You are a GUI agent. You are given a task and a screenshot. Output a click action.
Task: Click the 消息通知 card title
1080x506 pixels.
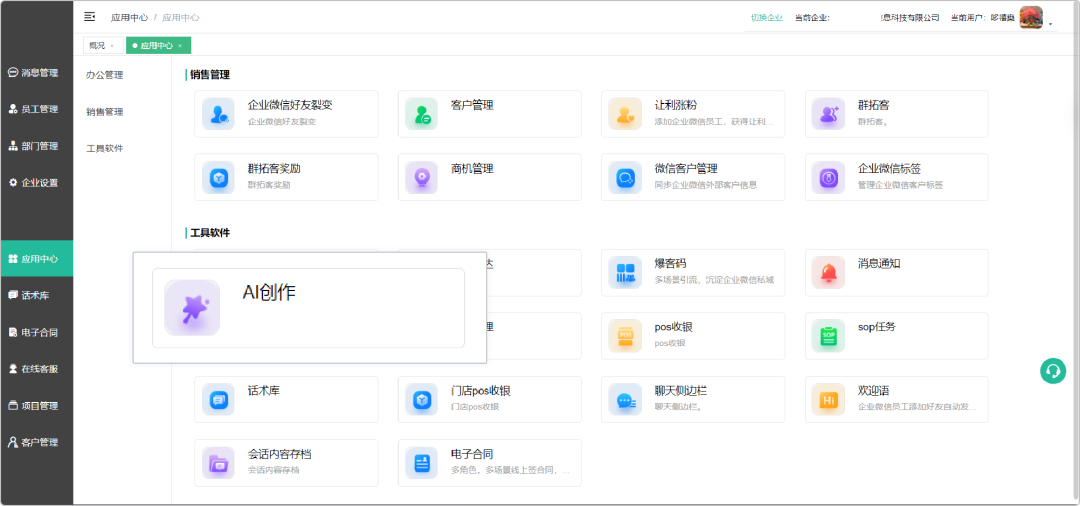click(x=879, y=264)
